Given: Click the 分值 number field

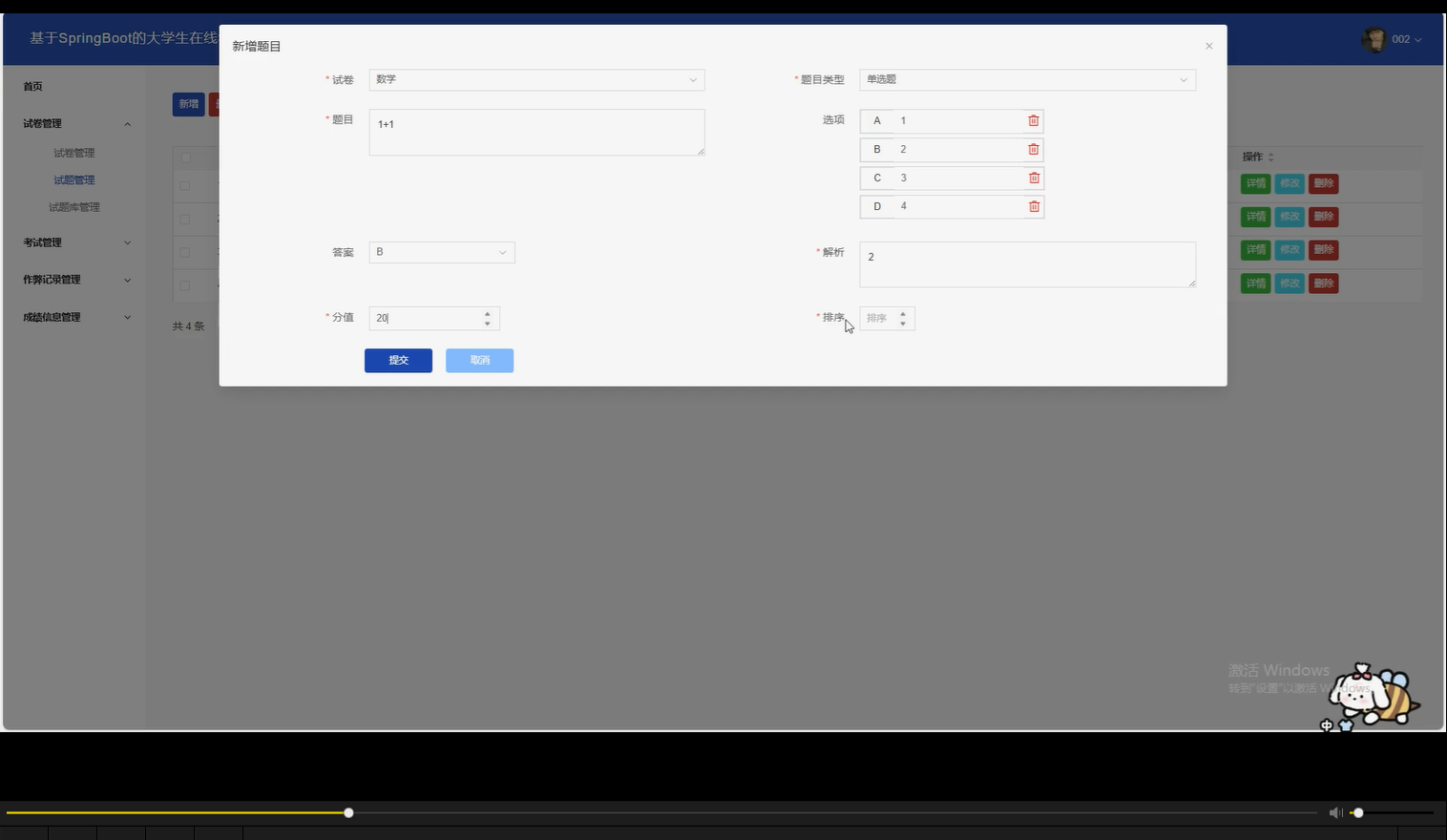Looking at the screenshot, I should [434, 318].
